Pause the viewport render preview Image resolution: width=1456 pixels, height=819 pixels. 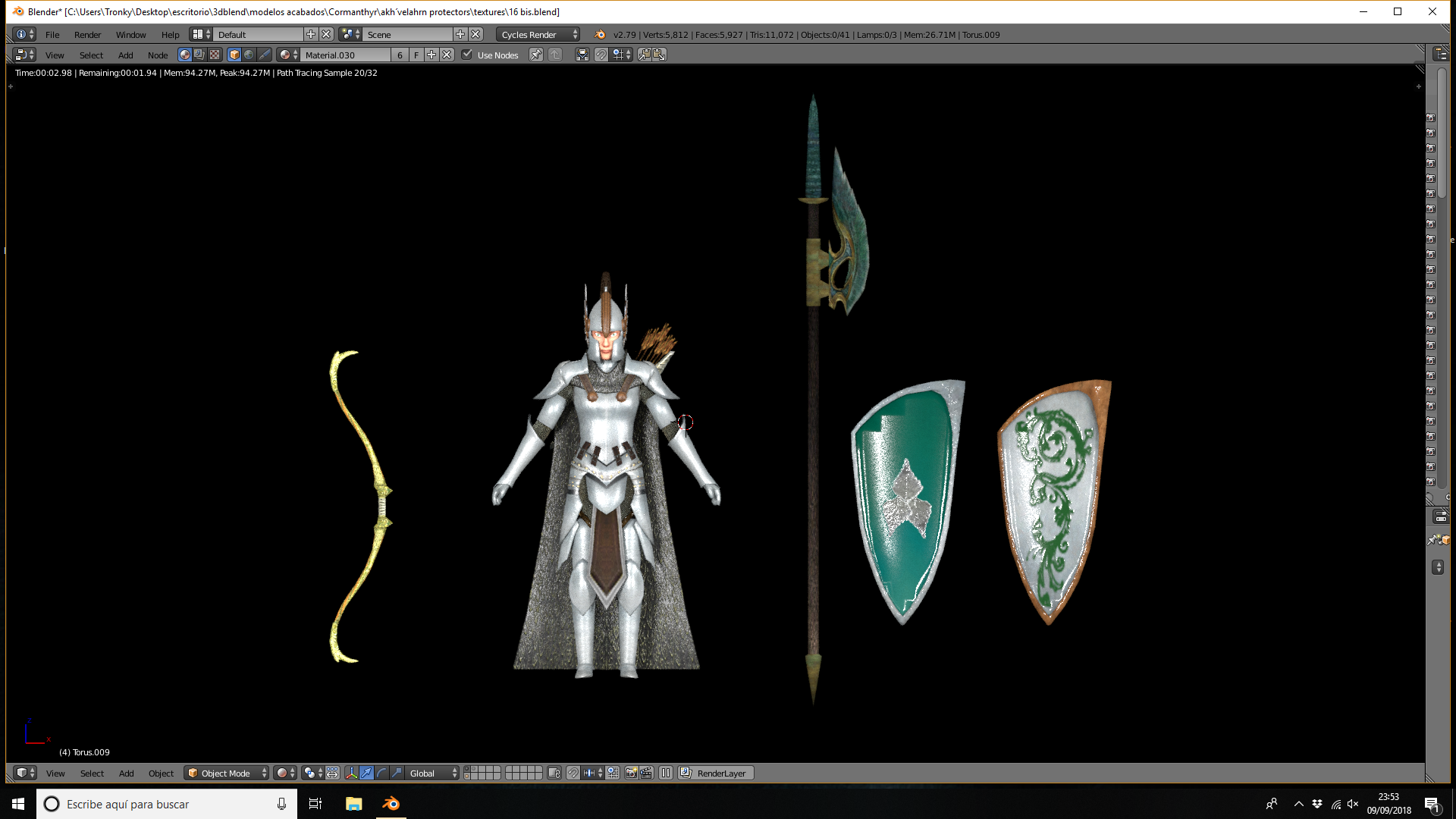click(666, 773)
